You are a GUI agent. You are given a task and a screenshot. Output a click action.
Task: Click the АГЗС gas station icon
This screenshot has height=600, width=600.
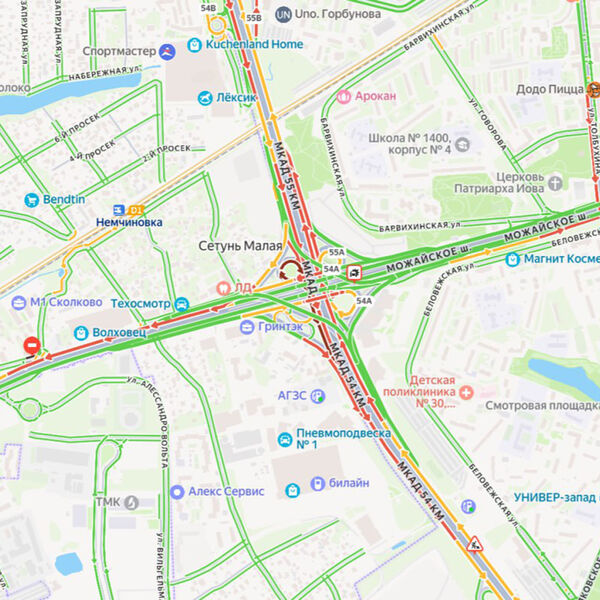coord(318,396)
